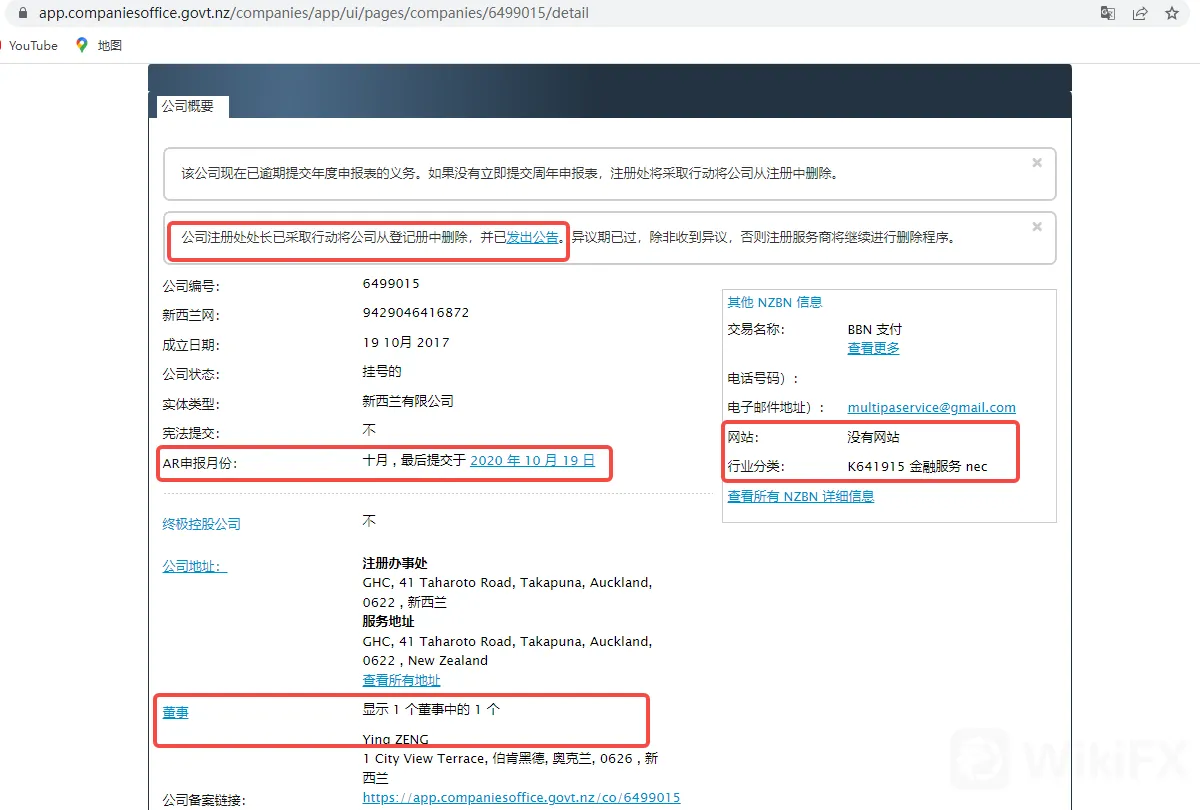Click the 新西兰网 label

tap(190, 315)
